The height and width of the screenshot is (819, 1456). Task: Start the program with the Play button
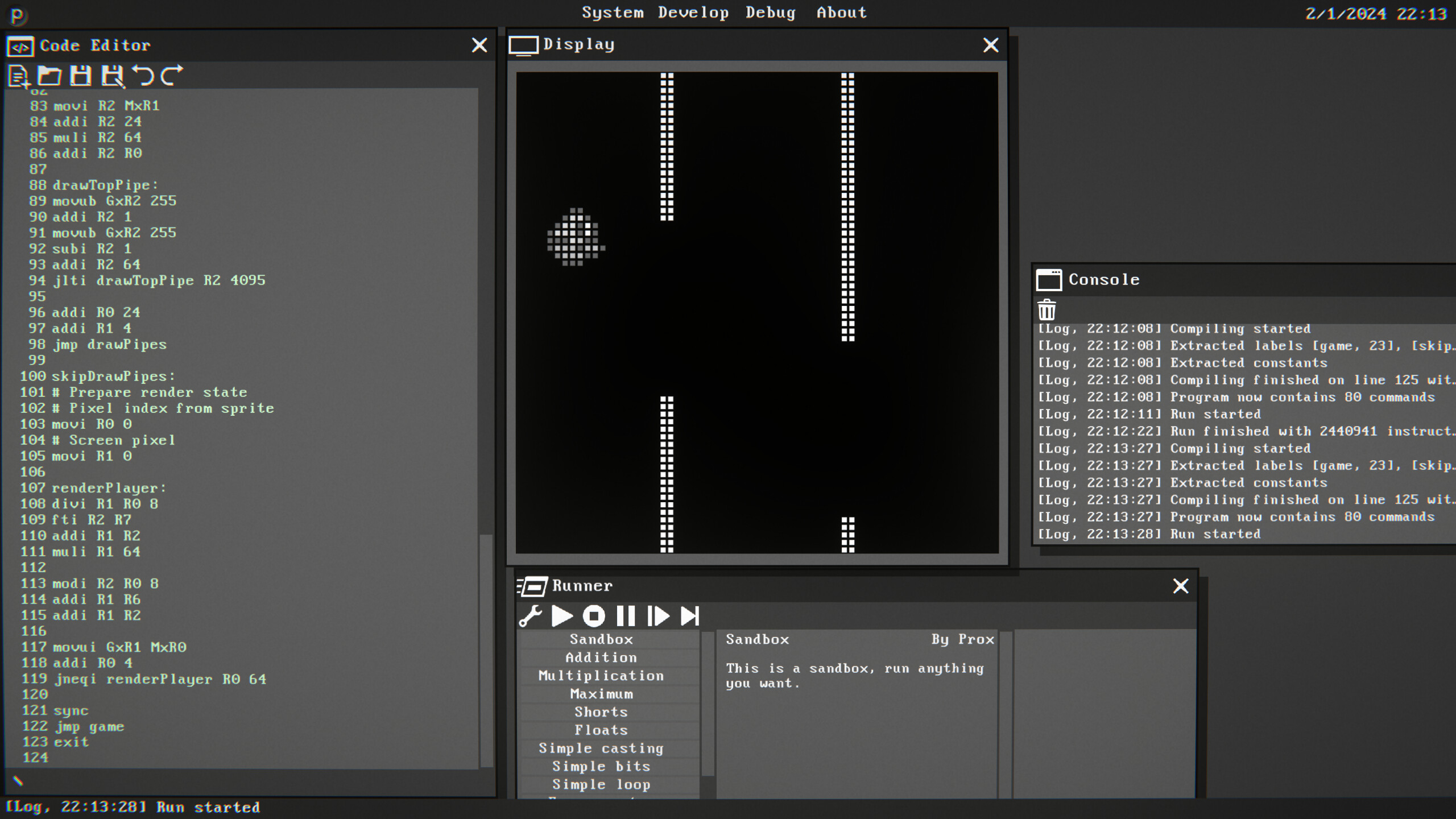[x=562, y=615]
